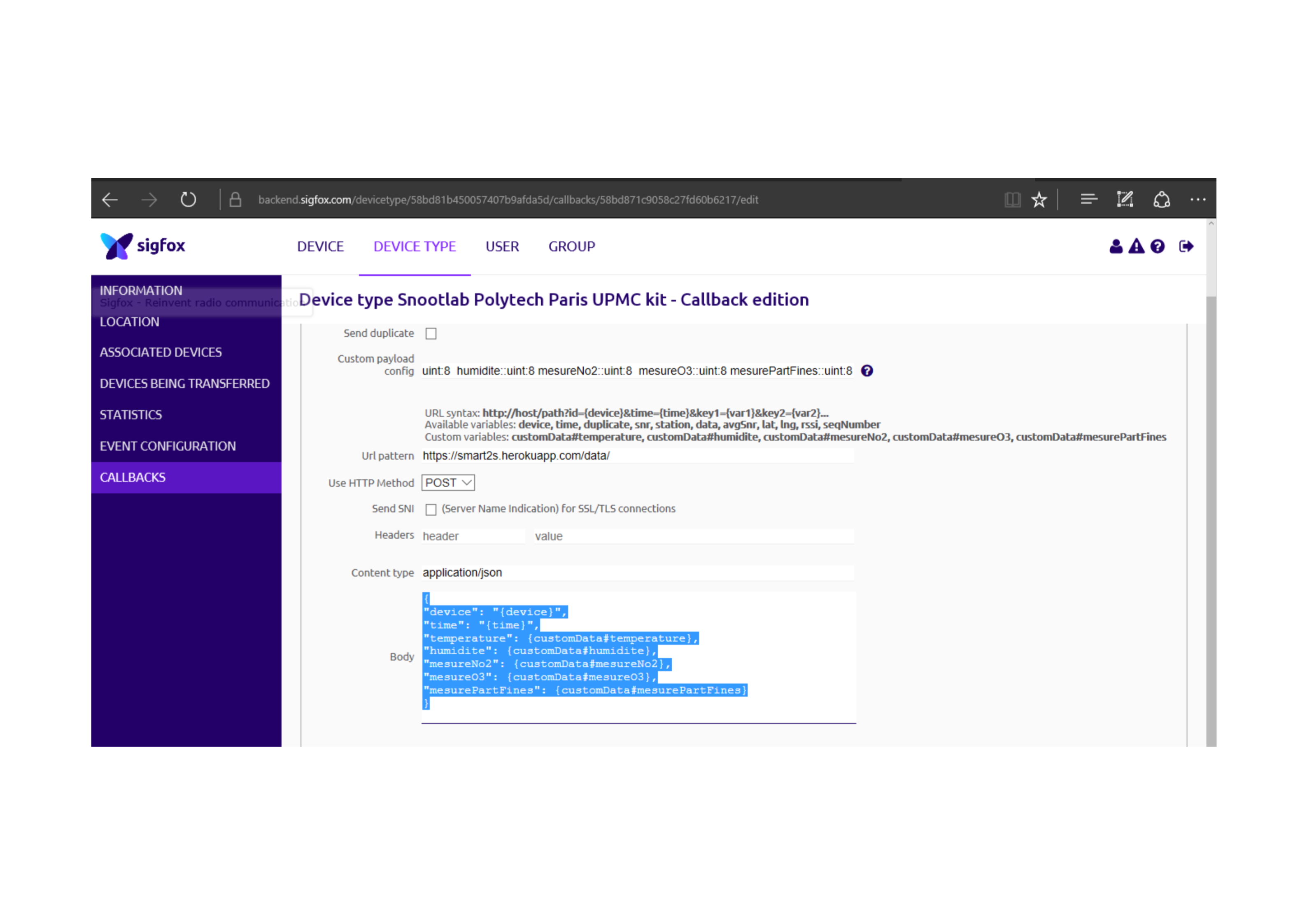Open browser more options ellipsis
The image size is (1307, 924).
1198,200
